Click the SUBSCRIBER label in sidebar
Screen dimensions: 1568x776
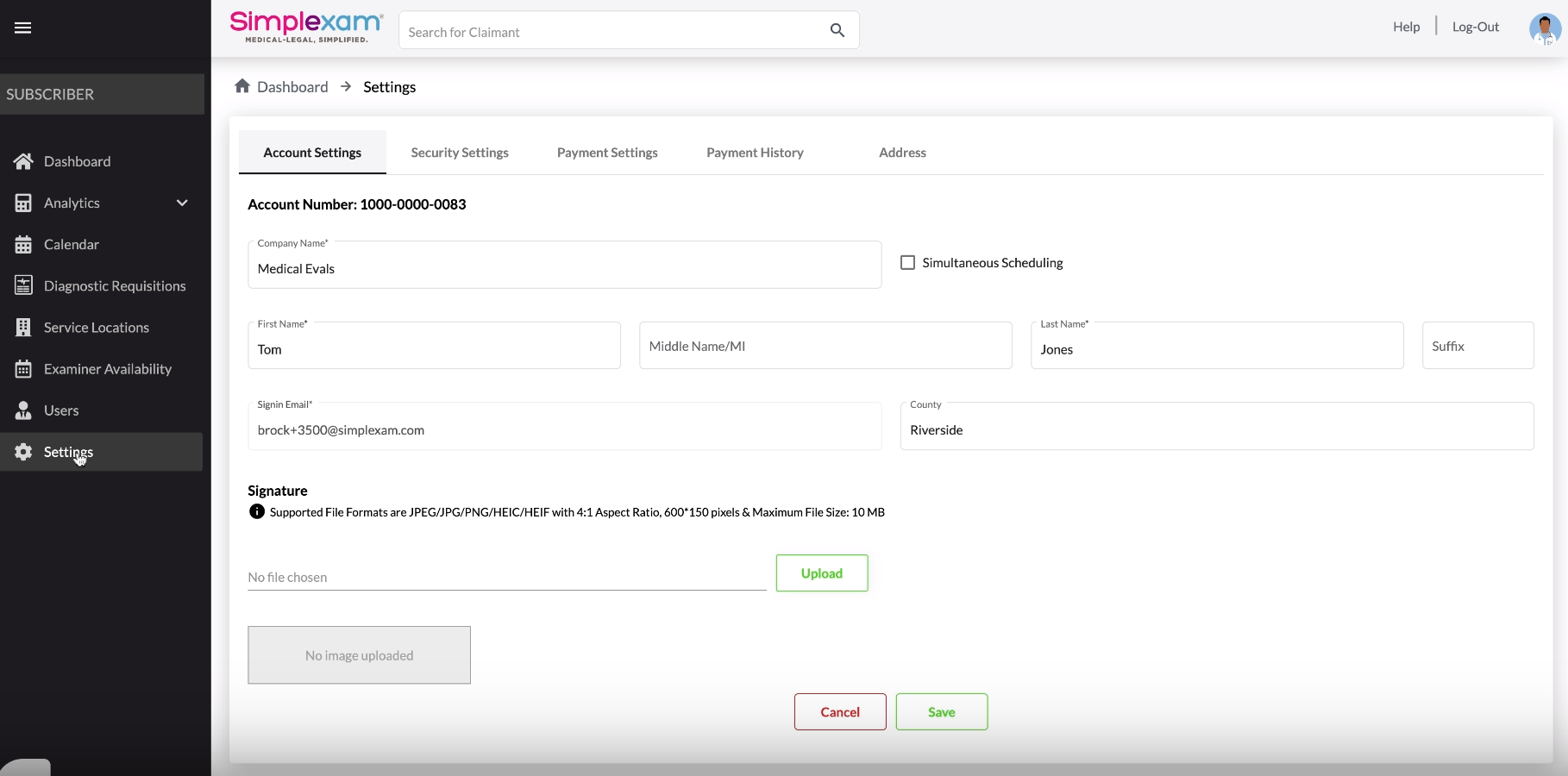click(x=50, y=94)
